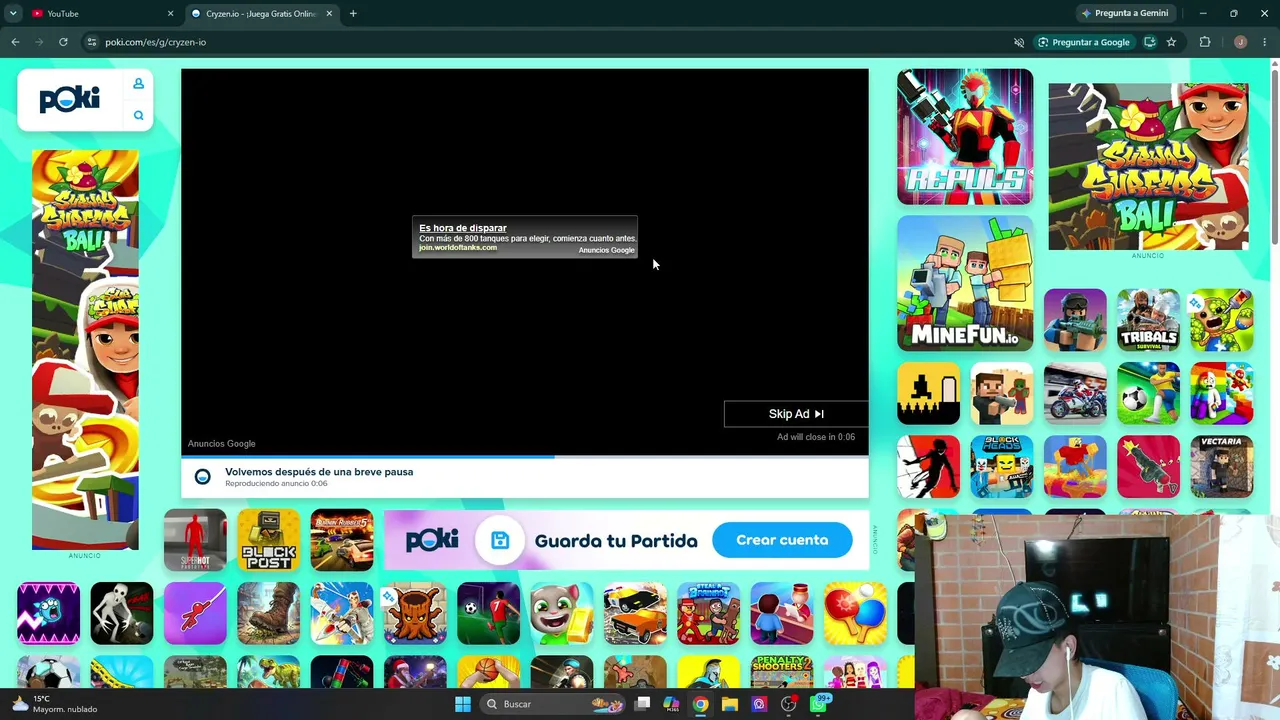Open the Vectaria game thumbnail
1280x720 pixels.
pos(1222,466)
